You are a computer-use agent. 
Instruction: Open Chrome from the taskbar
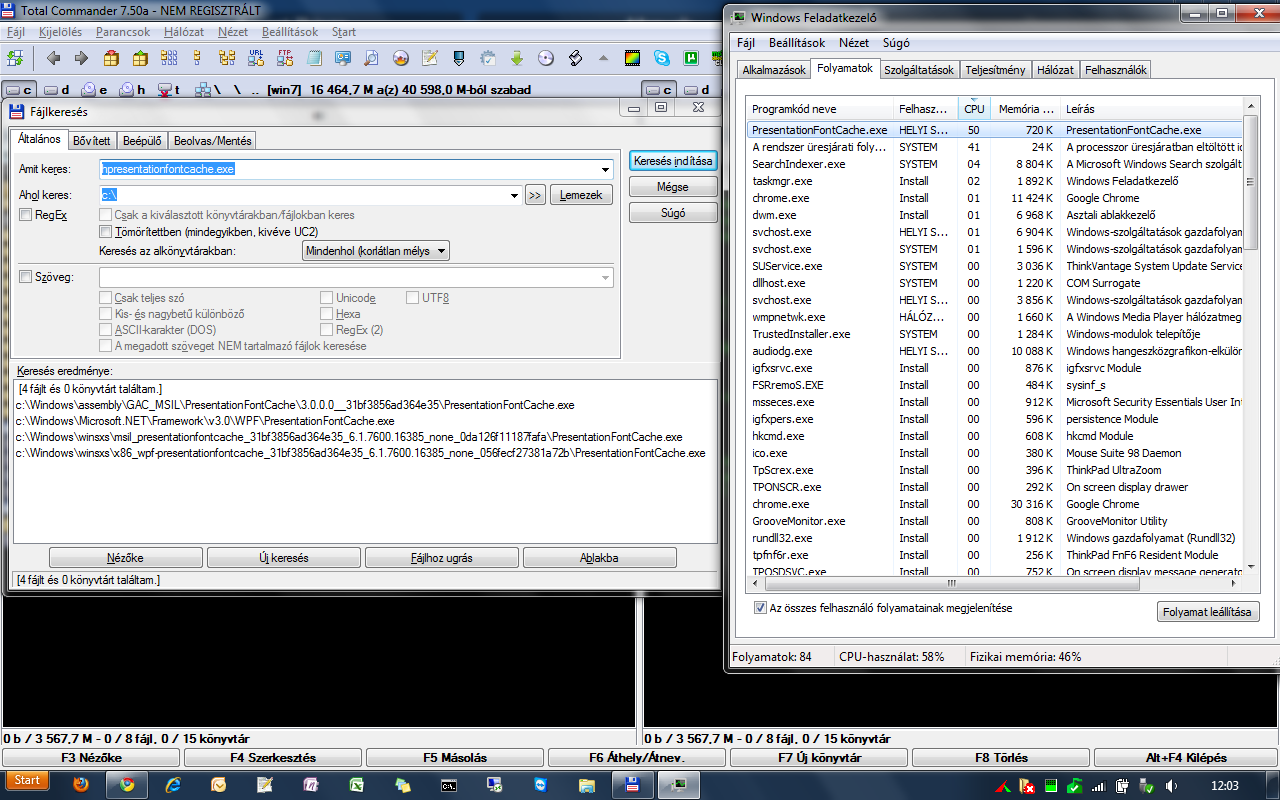(x=127, y=785)
